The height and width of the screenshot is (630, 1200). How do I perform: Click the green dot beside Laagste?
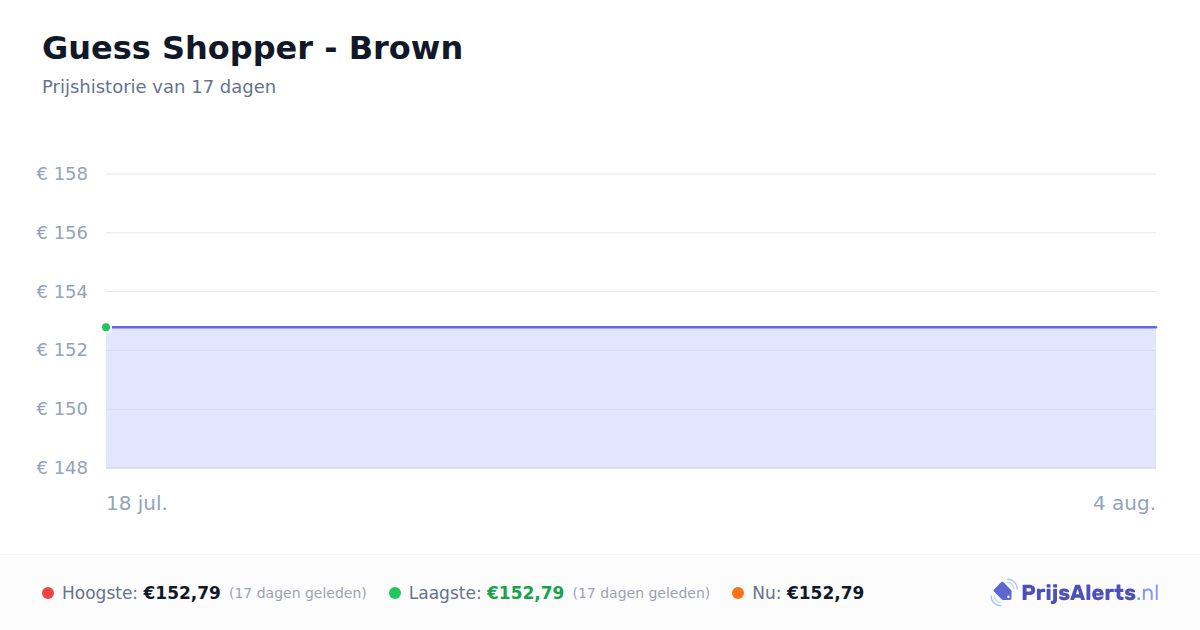pos(395,593)
